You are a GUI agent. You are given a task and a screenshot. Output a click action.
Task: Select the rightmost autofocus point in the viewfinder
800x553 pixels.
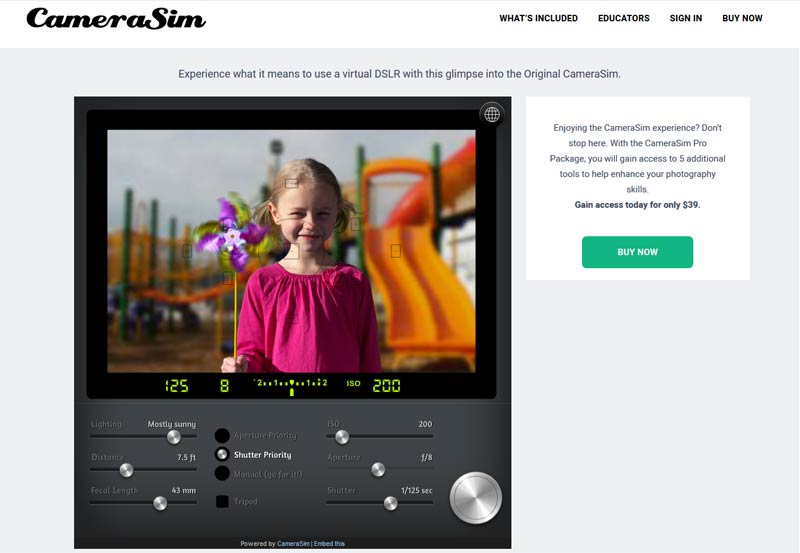pyautogui.click(x=396, y=251)
